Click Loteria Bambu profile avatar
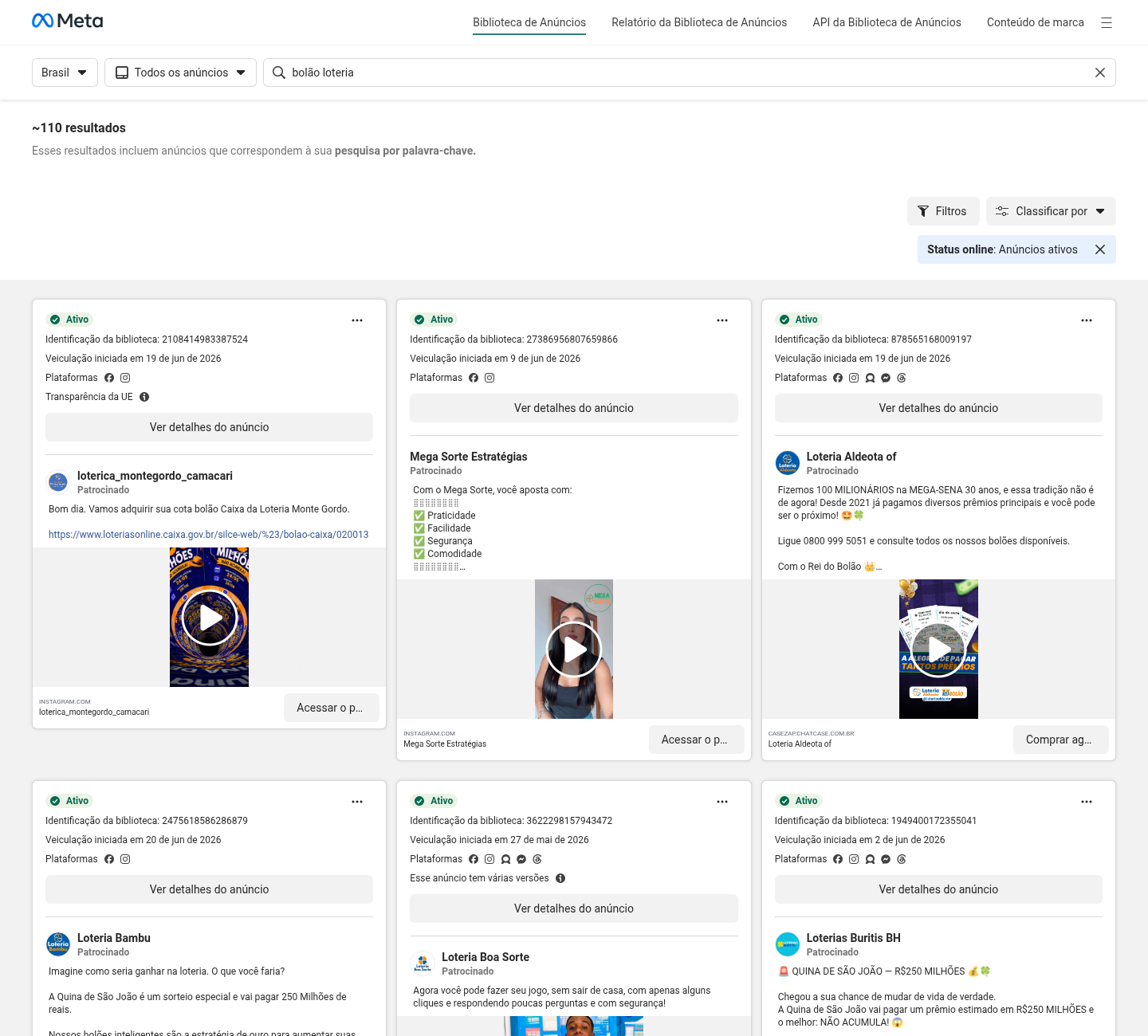The image size is (1148, 1036). (x=58, y=944)
